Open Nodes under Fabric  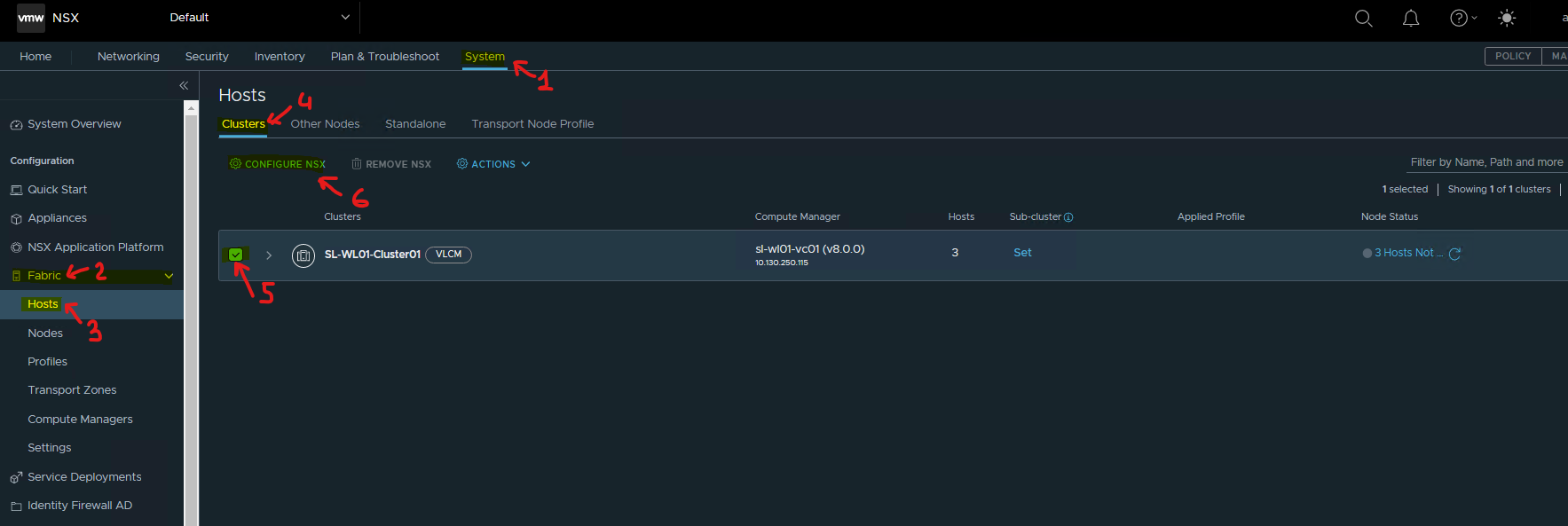(45, 334)
